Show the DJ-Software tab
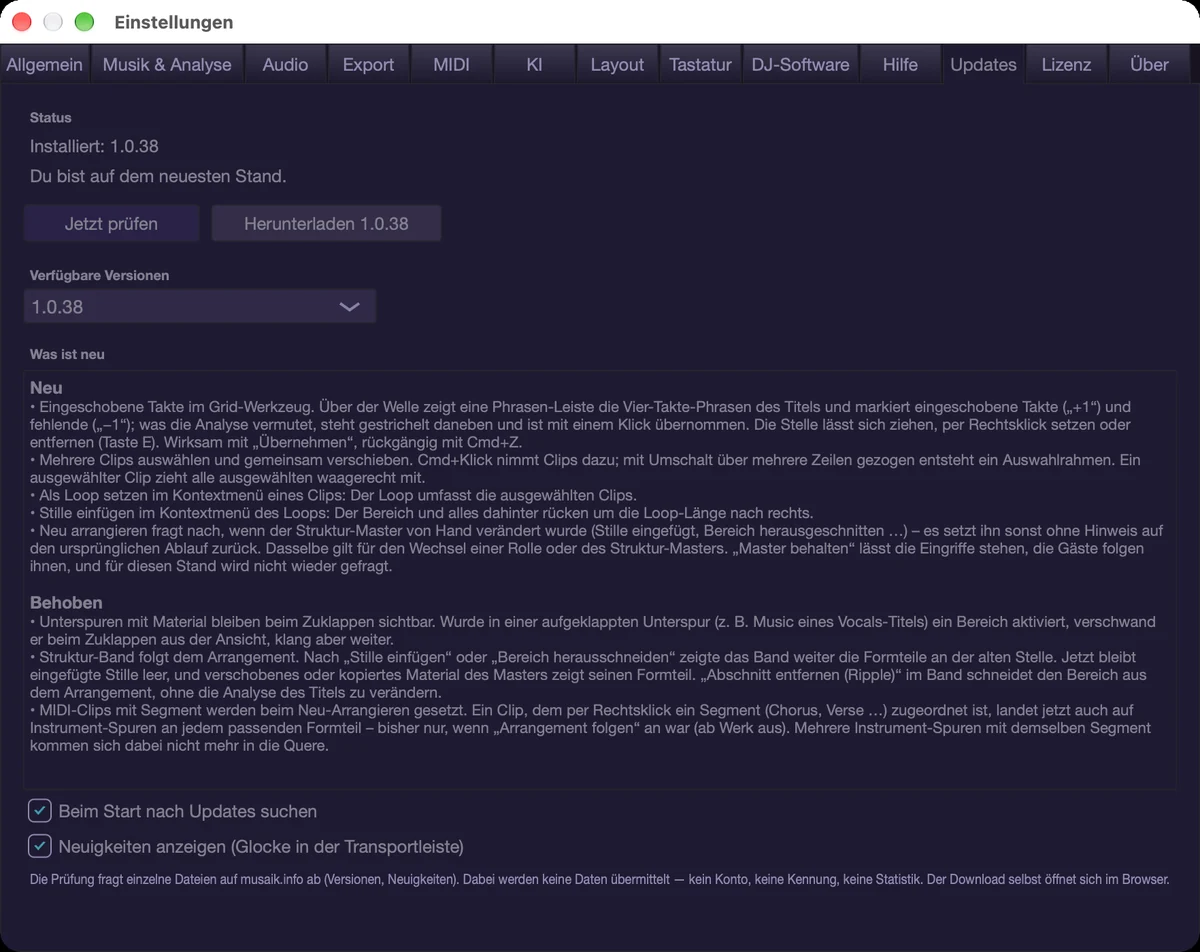Viewport: 1200px width, 952px height. point(800,64)
